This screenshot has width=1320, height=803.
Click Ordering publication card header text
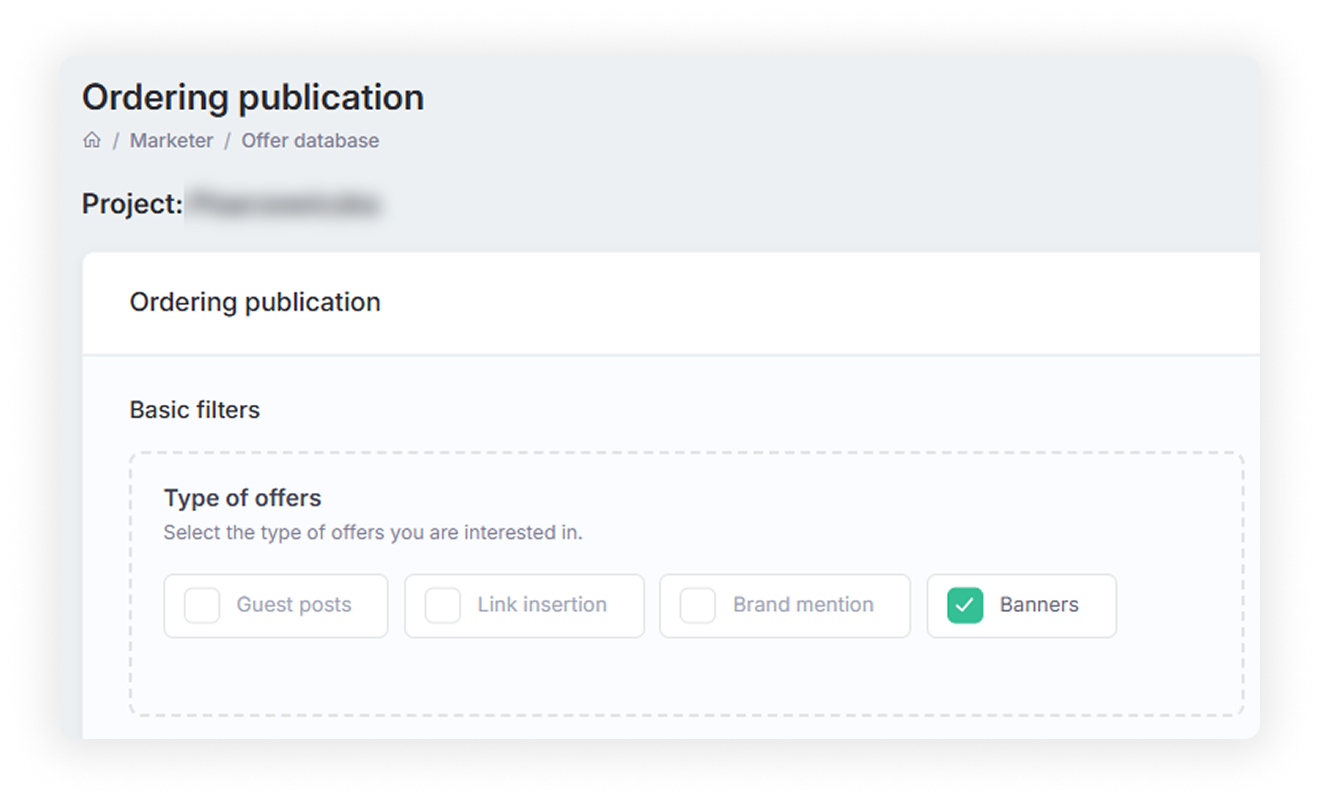pyautogui.click(x=255, y=302)
